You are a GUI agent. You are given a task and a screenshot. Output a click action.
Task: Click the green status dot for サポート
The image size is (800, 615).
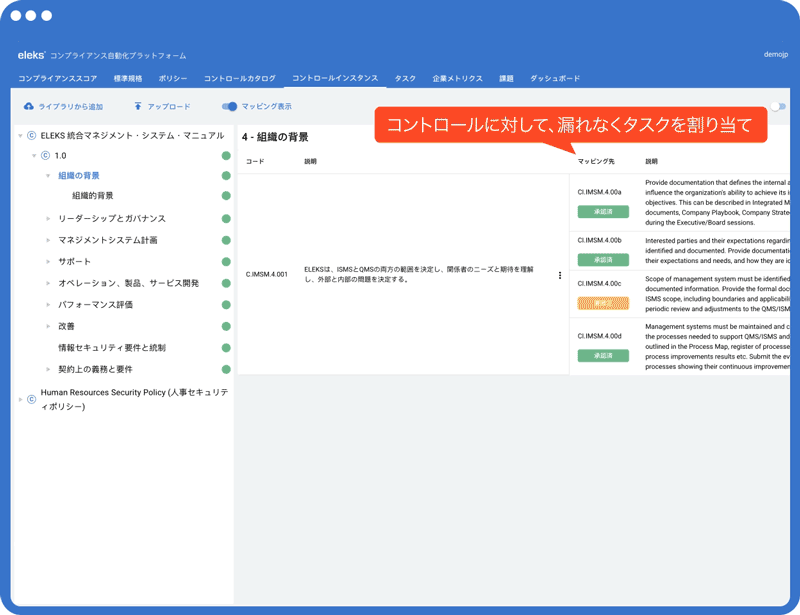pos(226,261)
